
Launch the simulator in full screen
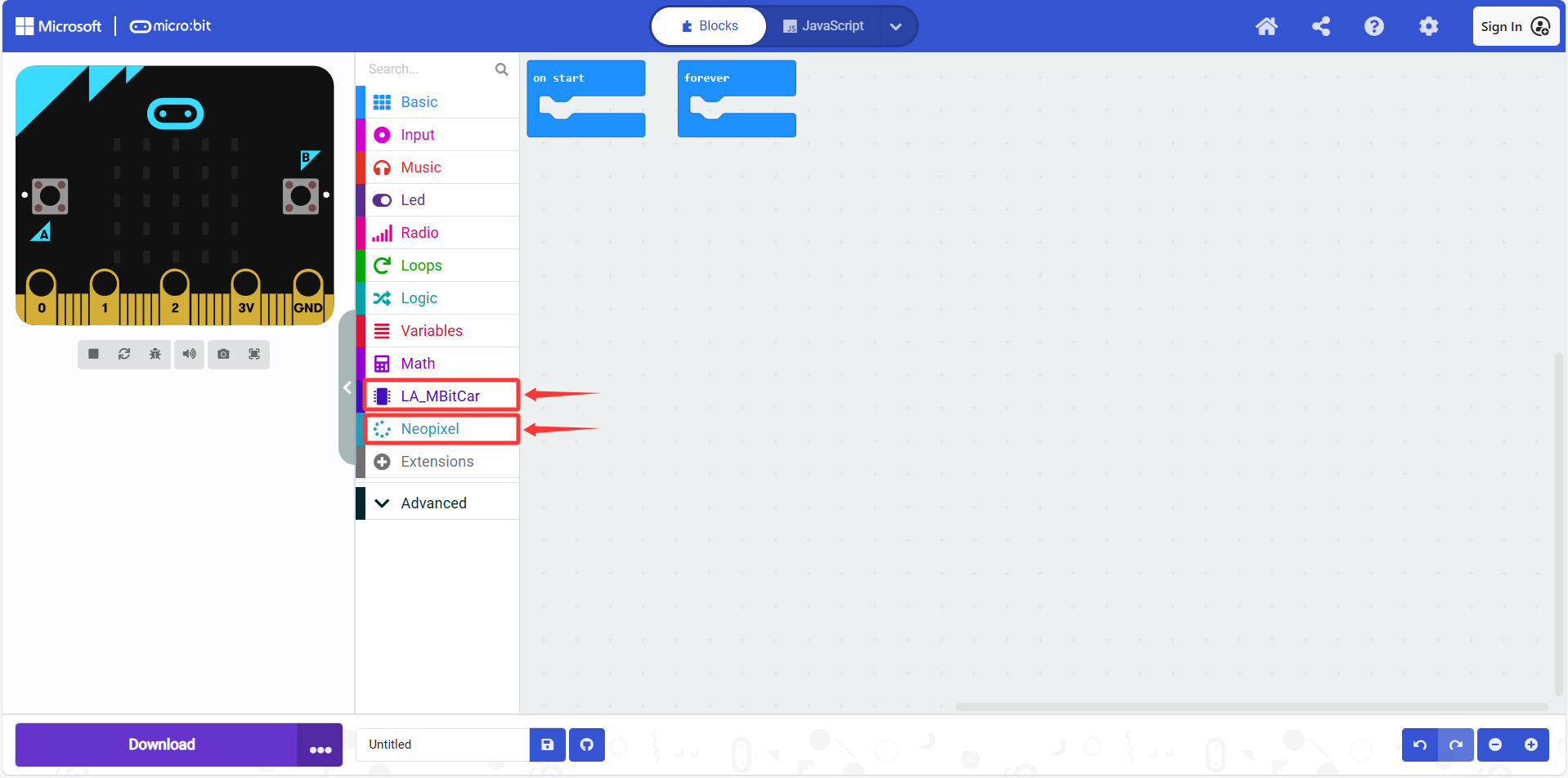click(254, 354)
